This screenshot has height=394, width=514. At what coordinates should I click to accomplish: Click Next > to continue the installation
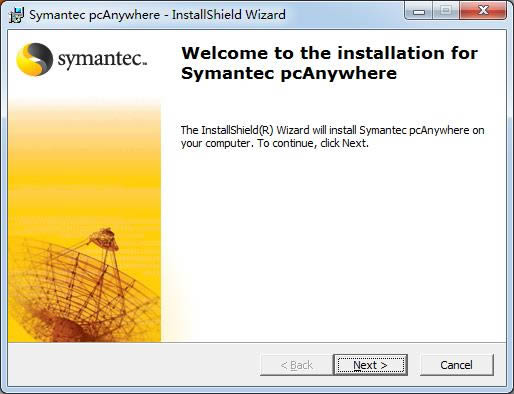370,365
